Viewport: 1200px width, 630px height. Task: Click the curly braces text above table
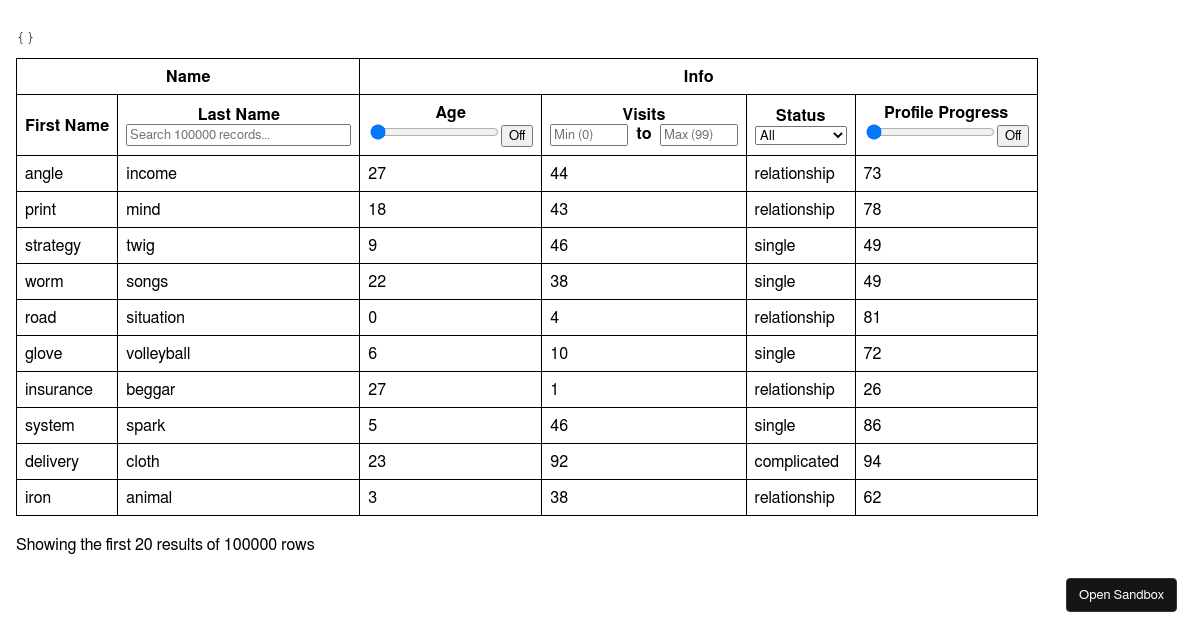pos(25,38)
